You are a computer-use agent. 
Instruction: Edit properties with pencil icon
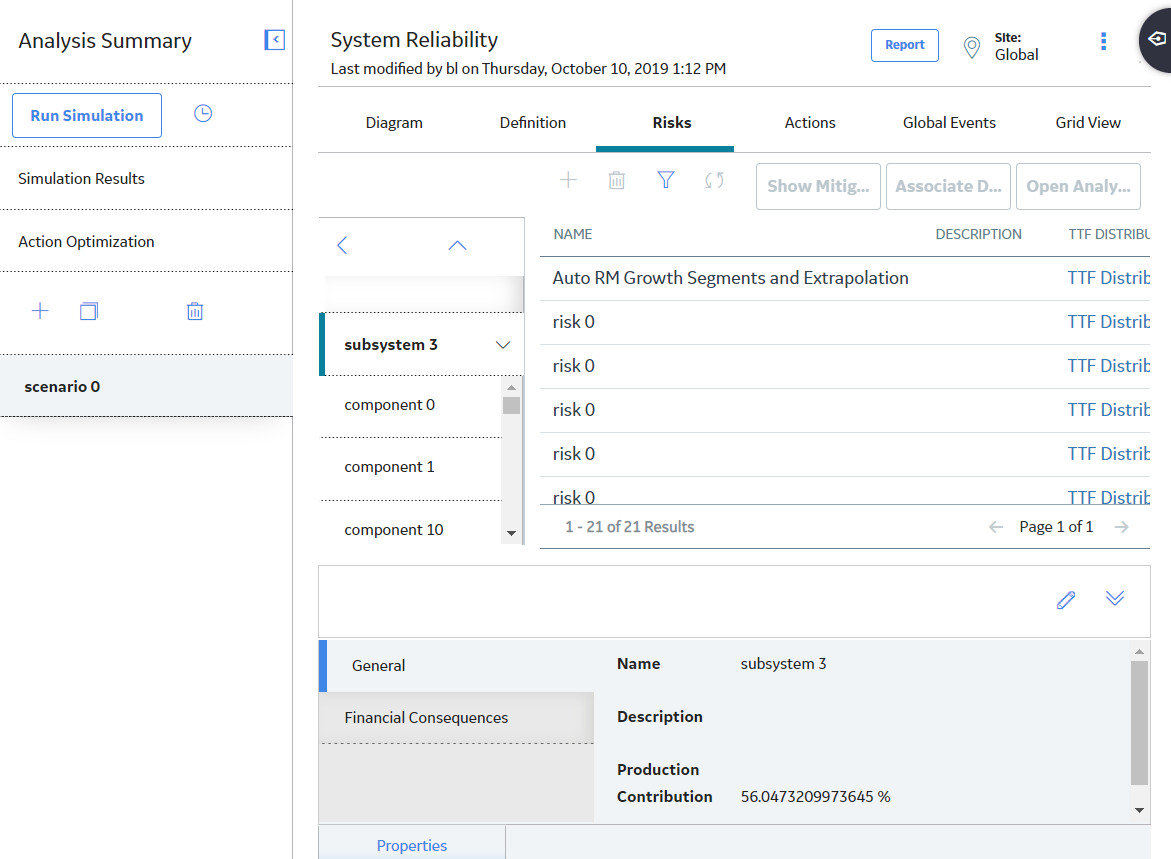click(1066, 600)
